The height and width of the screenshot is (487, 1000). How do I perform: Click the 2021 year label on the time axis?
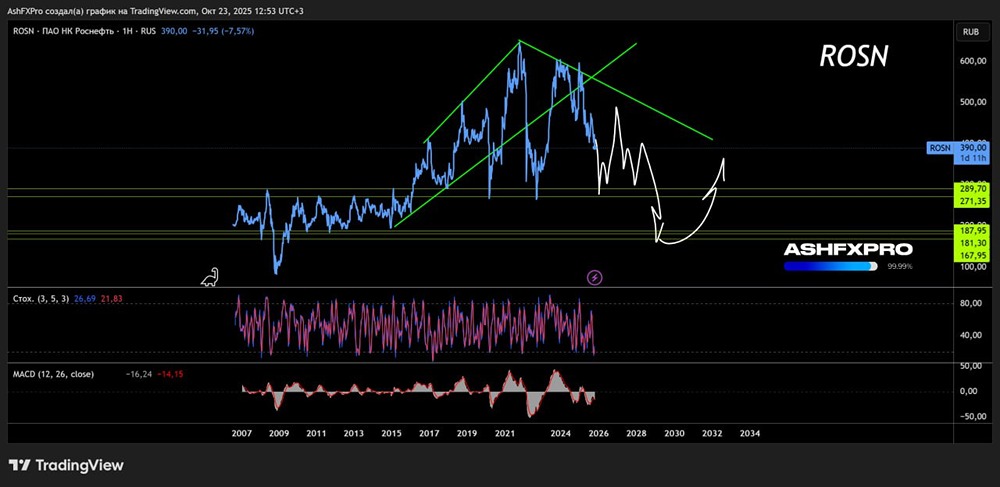click(504, 433)
